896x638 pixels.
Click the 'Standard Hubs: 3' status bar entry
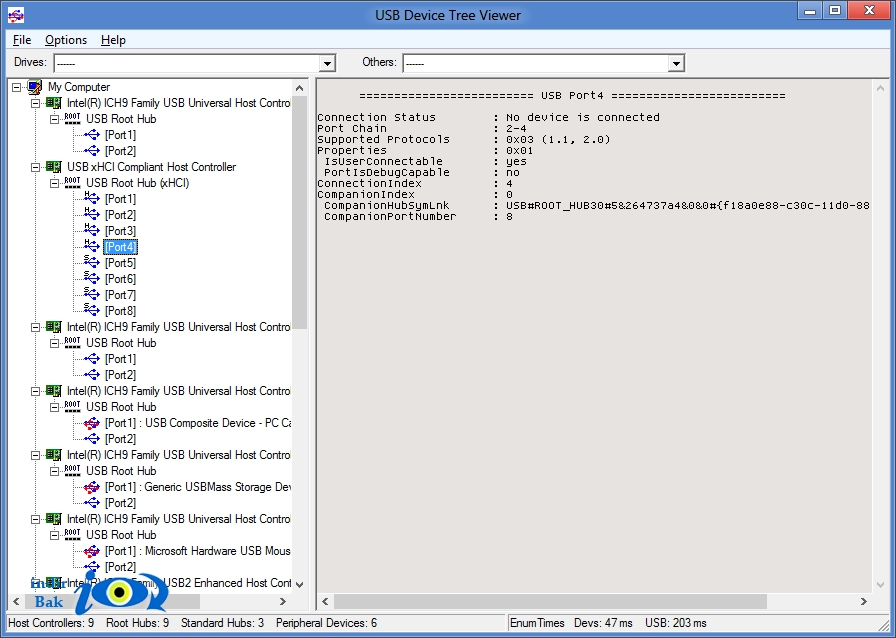222,623
